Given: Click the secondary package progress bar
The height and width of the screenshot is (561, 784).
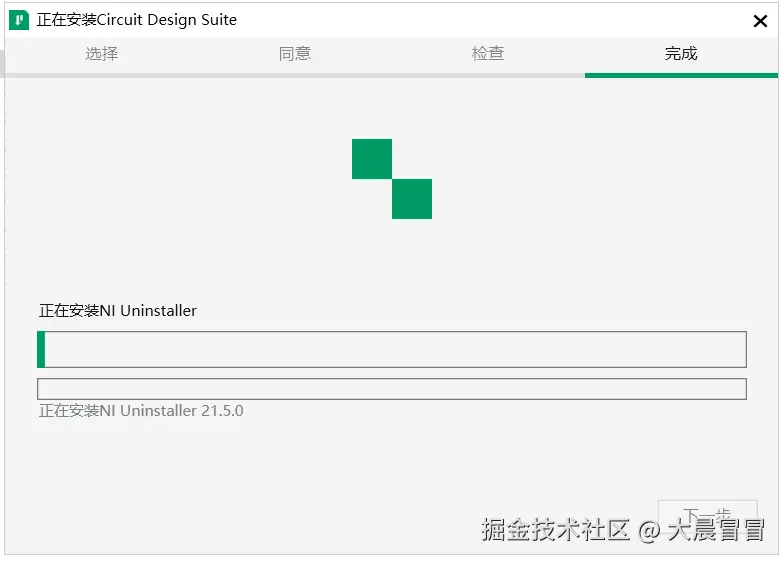Looking at the screenshot, I should (392, 389).
